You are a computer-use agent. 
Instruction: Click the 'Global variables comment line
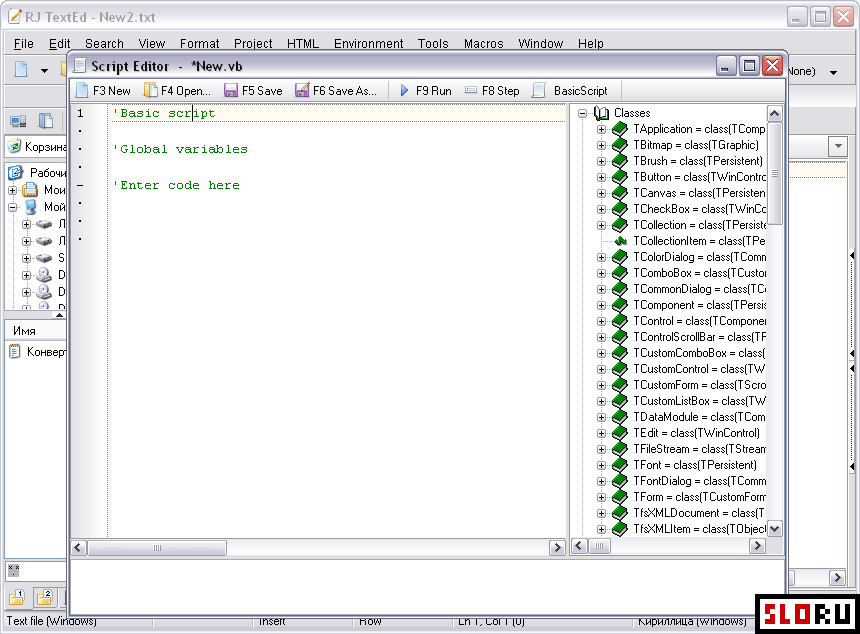pos(180,149)
